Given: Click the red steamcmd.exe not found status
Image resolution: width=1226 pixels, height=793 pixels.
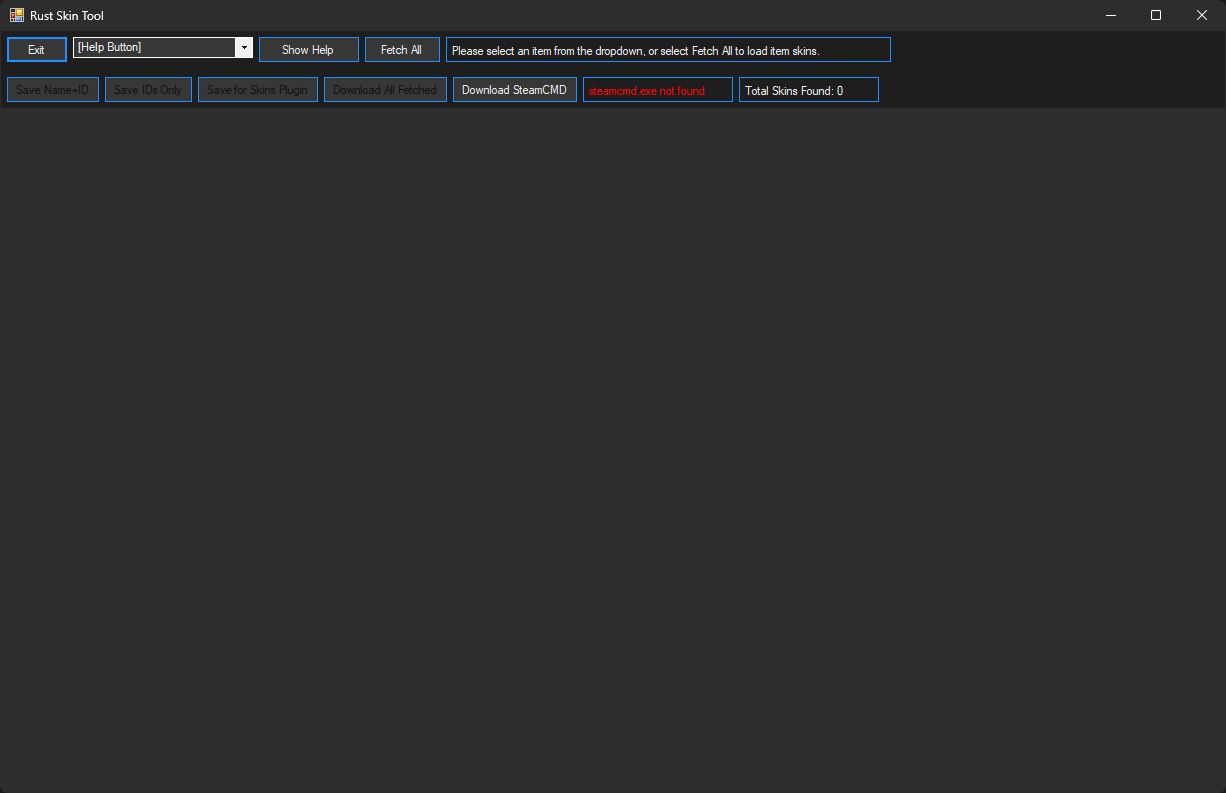Looking at the screenshot, I should coord(657,90).
